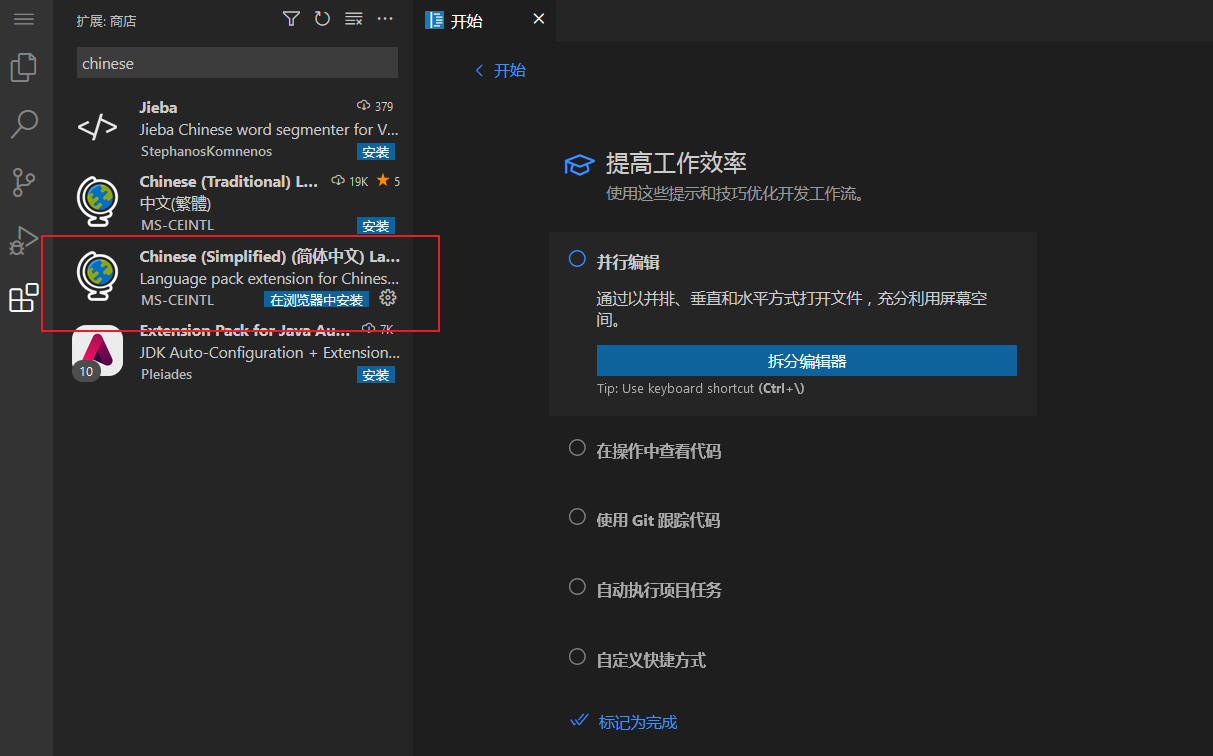This screenshot has width=1213, height=756.
Task: Open the Run and Debug view
Action: point(23,240)
